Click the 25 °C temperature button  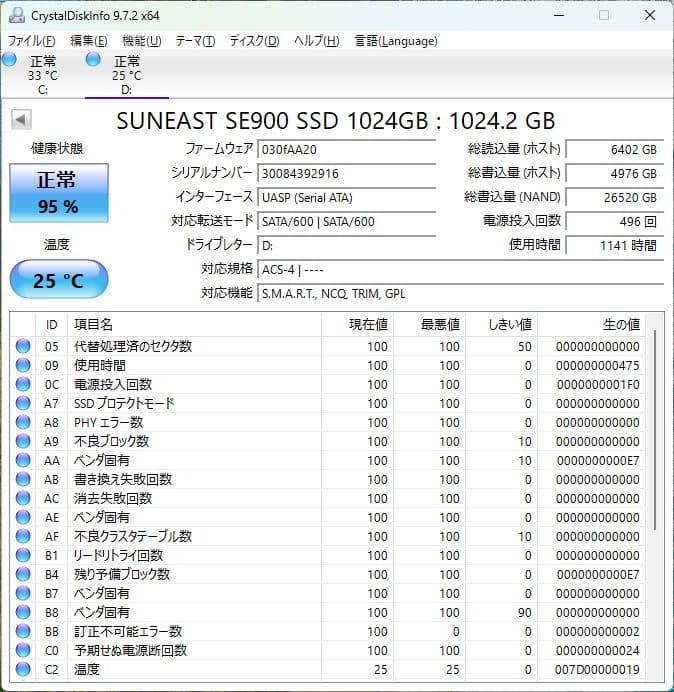click(59, 280)
